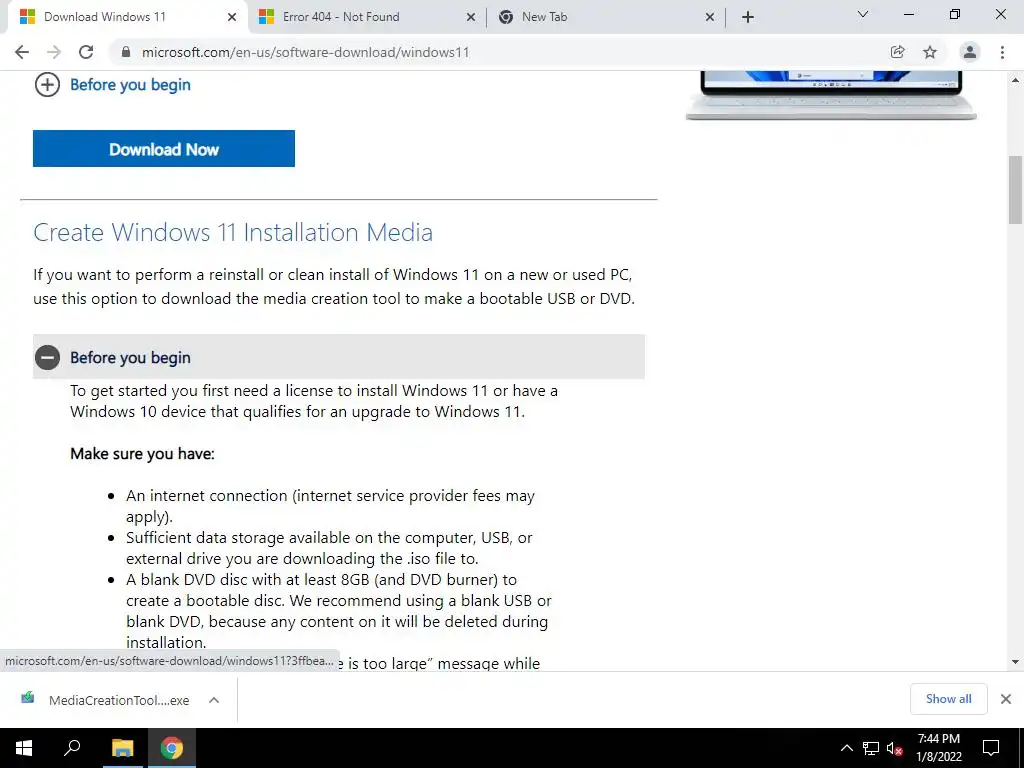Click scrollbar up arrow
Screen dimensions: 1024x768
(1015, 80)
